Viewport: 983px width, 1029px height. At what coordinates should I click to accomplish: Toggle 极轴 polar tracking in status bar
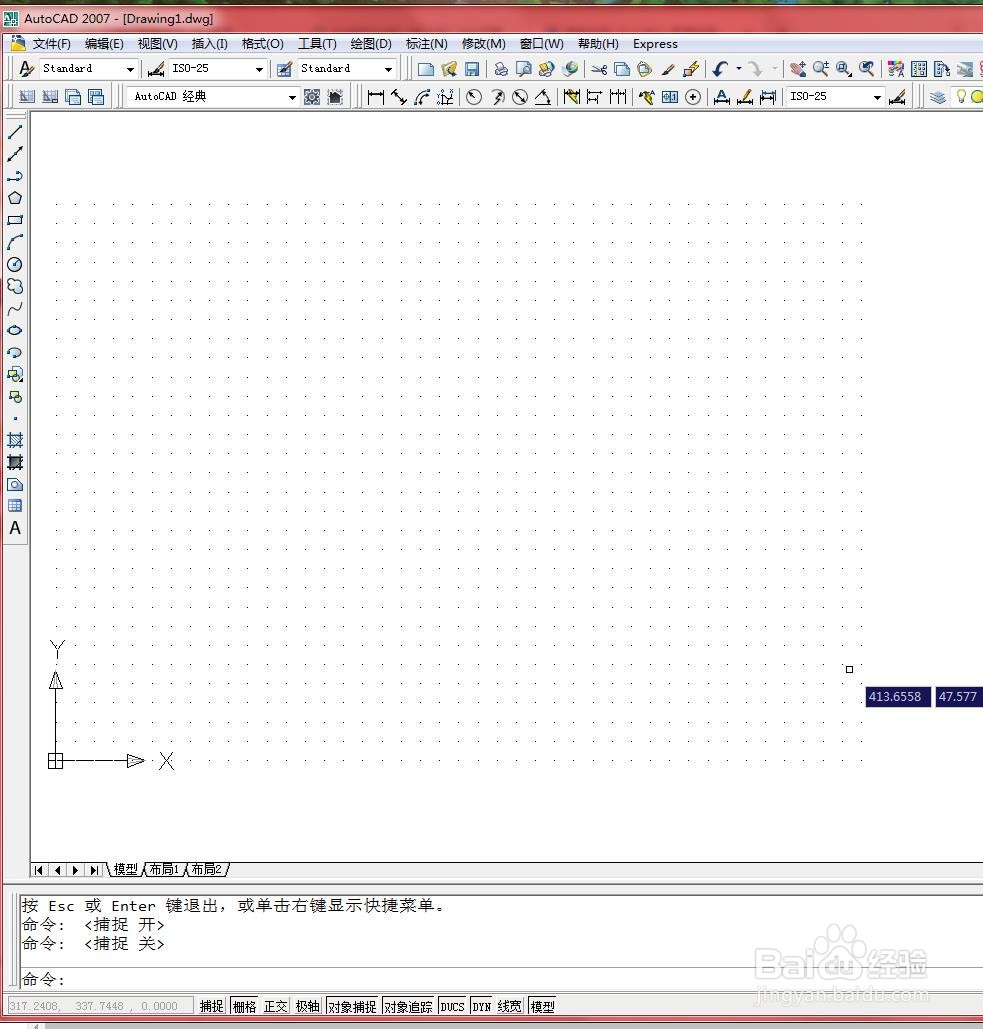pos(308,1006)
